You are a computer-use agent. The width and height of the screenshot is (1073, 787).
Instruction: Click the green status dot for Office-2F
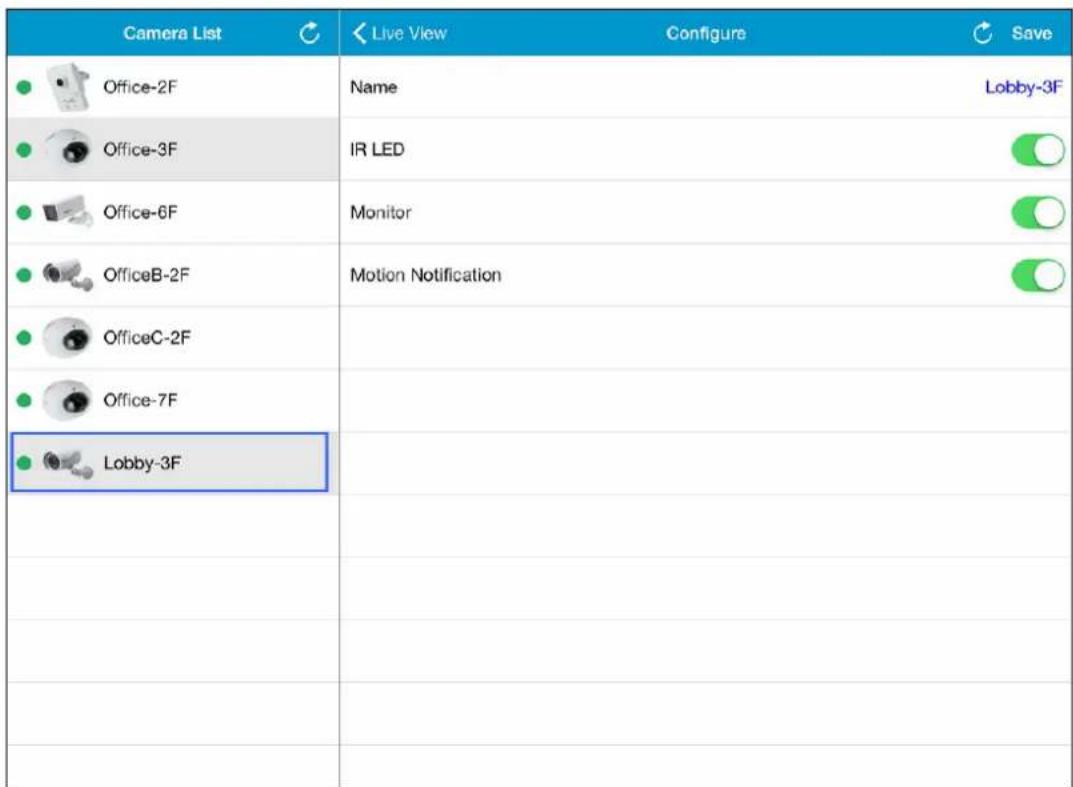(24, 87)
